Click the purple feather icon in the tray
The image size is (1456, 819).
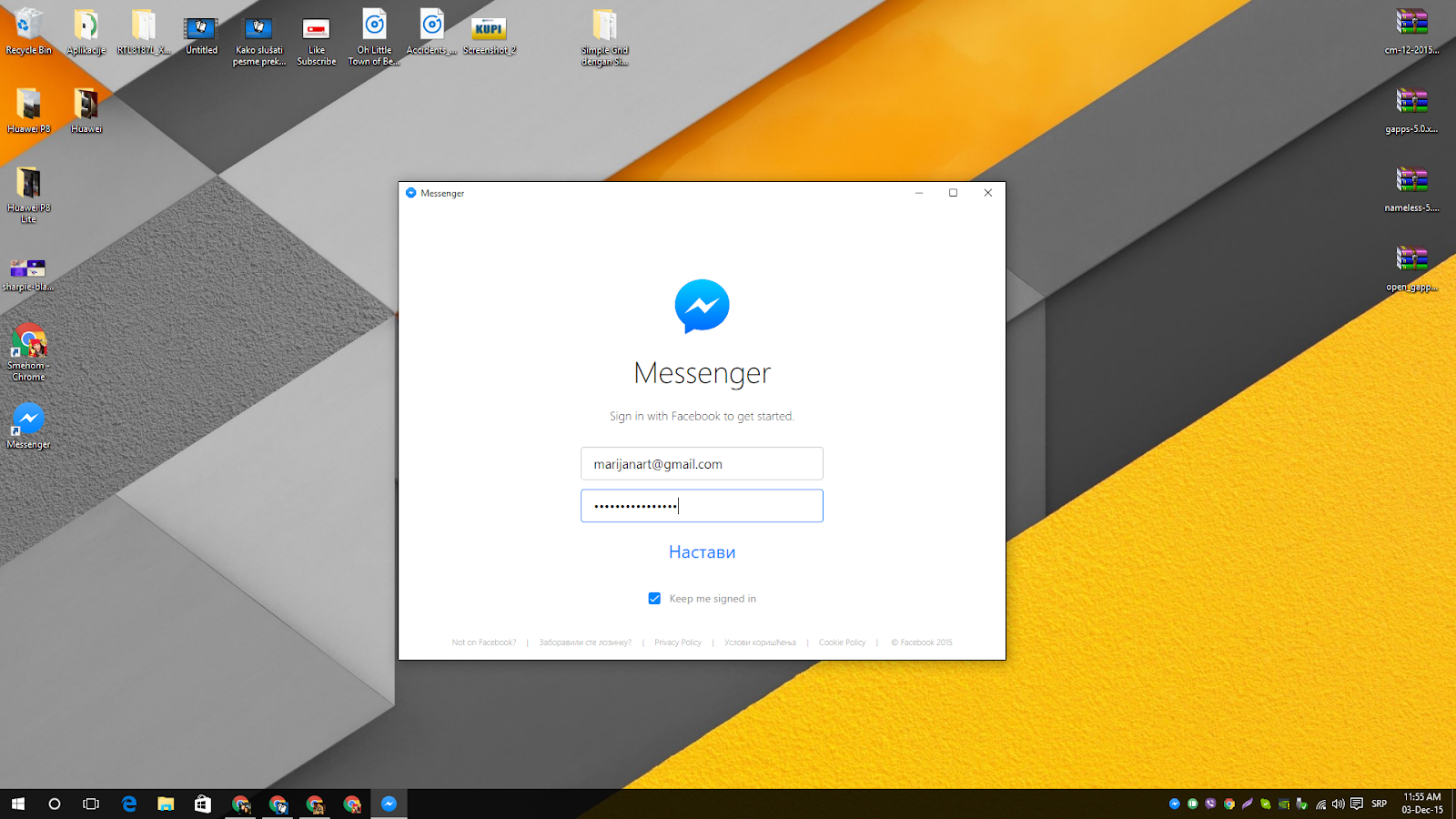click(x=1248, y=804)
